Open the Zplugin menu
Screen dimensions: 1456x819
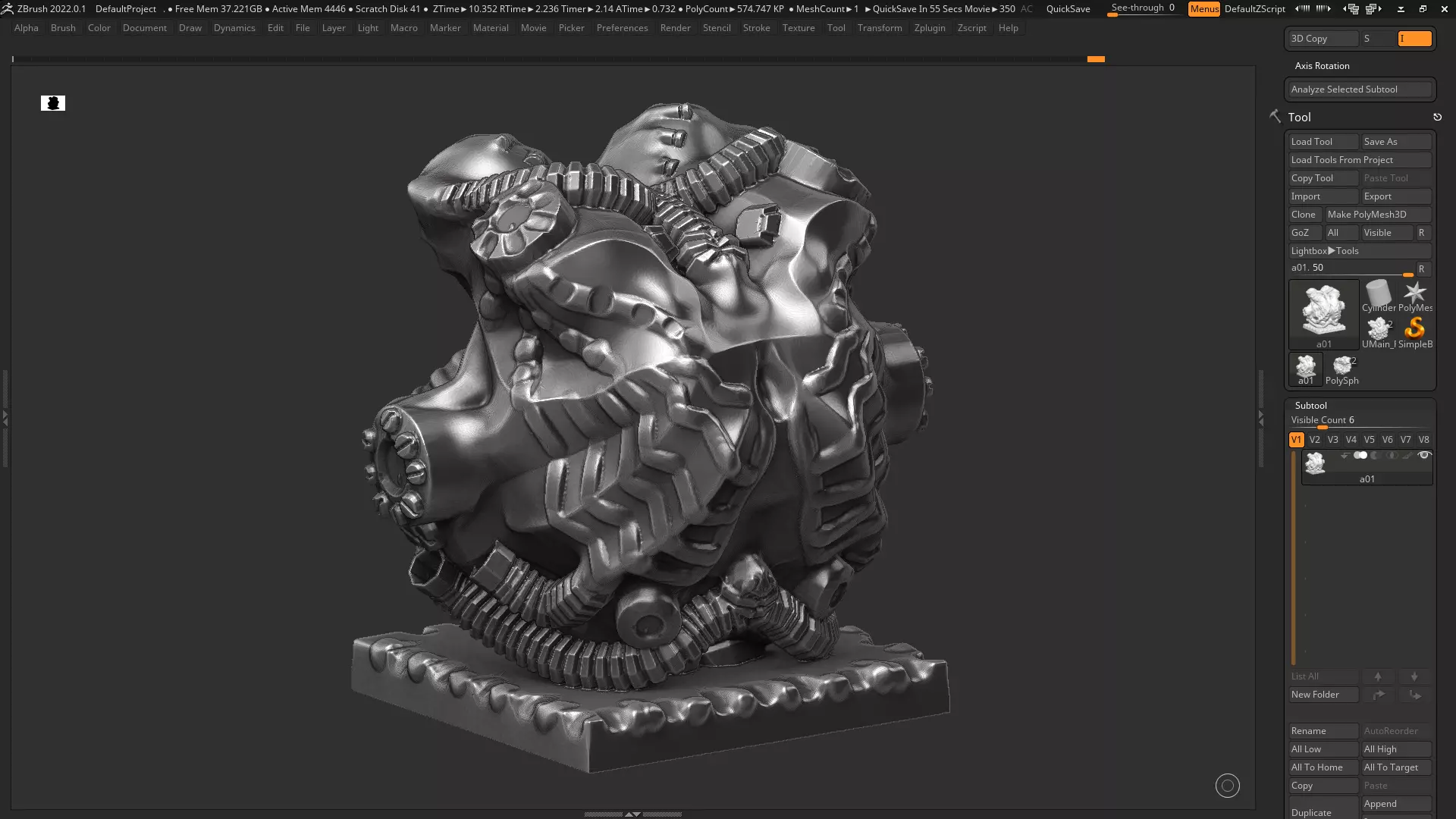(930, 28)
